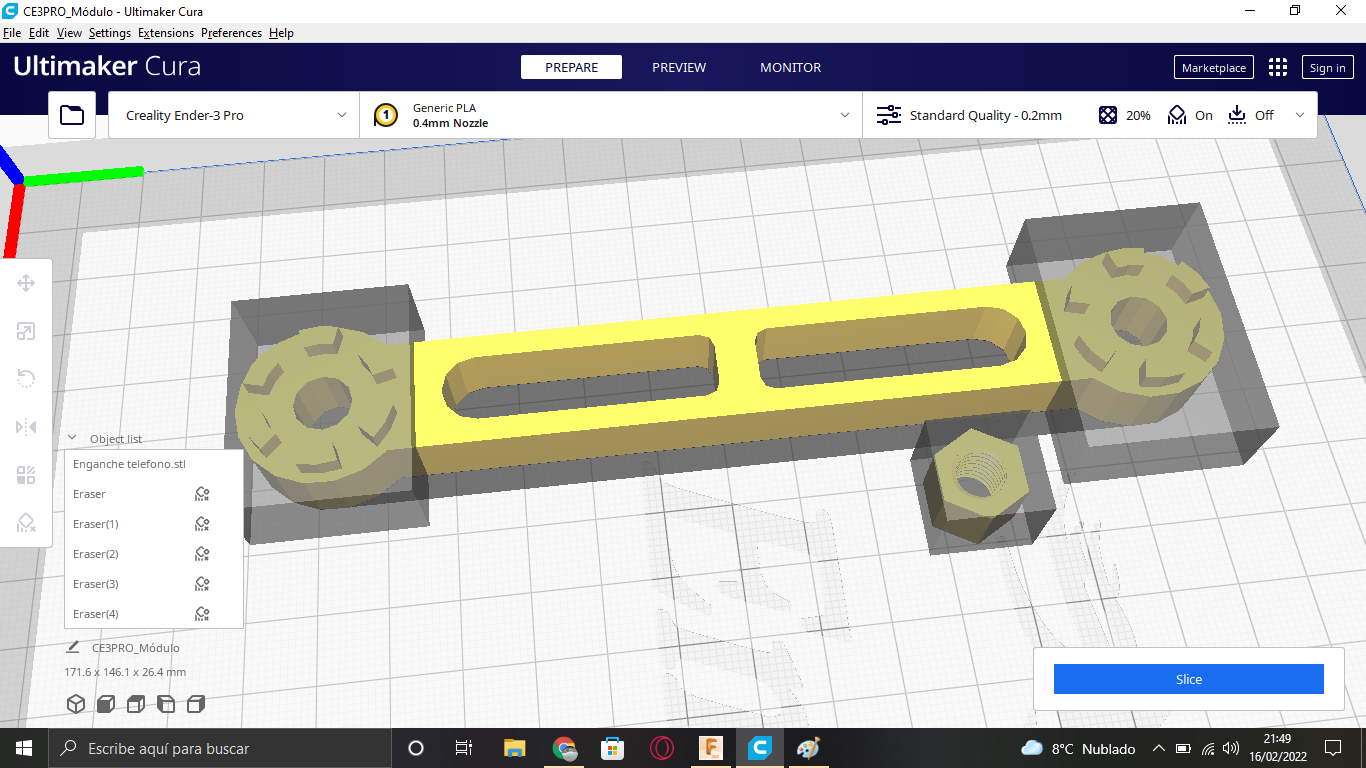1366x768 pixels.
Task: Select Eraser(1) in the object list
Action: 154,524
